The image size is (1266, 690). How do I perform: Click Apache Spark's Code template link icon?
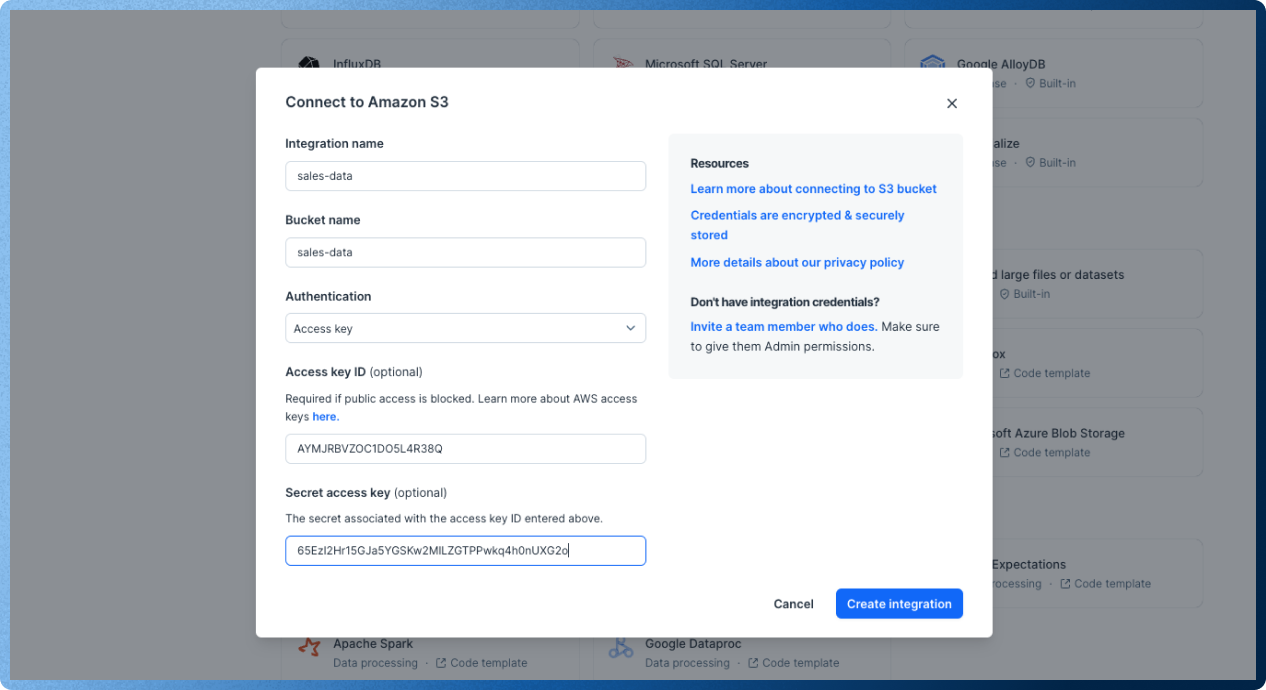[x=441, y=663]
